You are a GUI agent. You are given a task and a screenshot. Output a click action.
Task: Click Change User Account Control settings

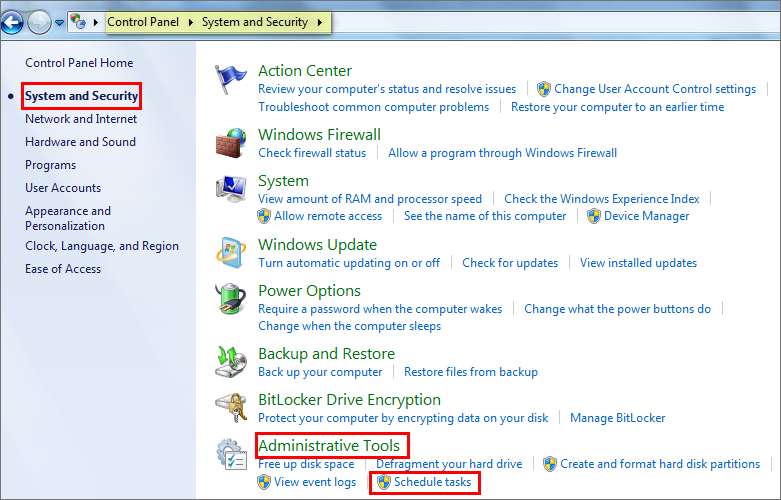point(655,89)
